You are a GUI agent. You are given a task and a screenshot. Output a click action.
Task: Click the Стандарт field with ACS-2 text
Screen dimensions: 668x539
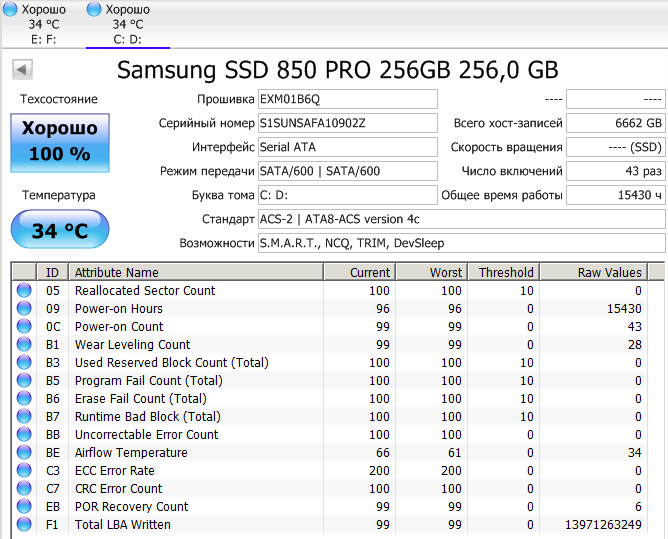(x=462, y=219)
